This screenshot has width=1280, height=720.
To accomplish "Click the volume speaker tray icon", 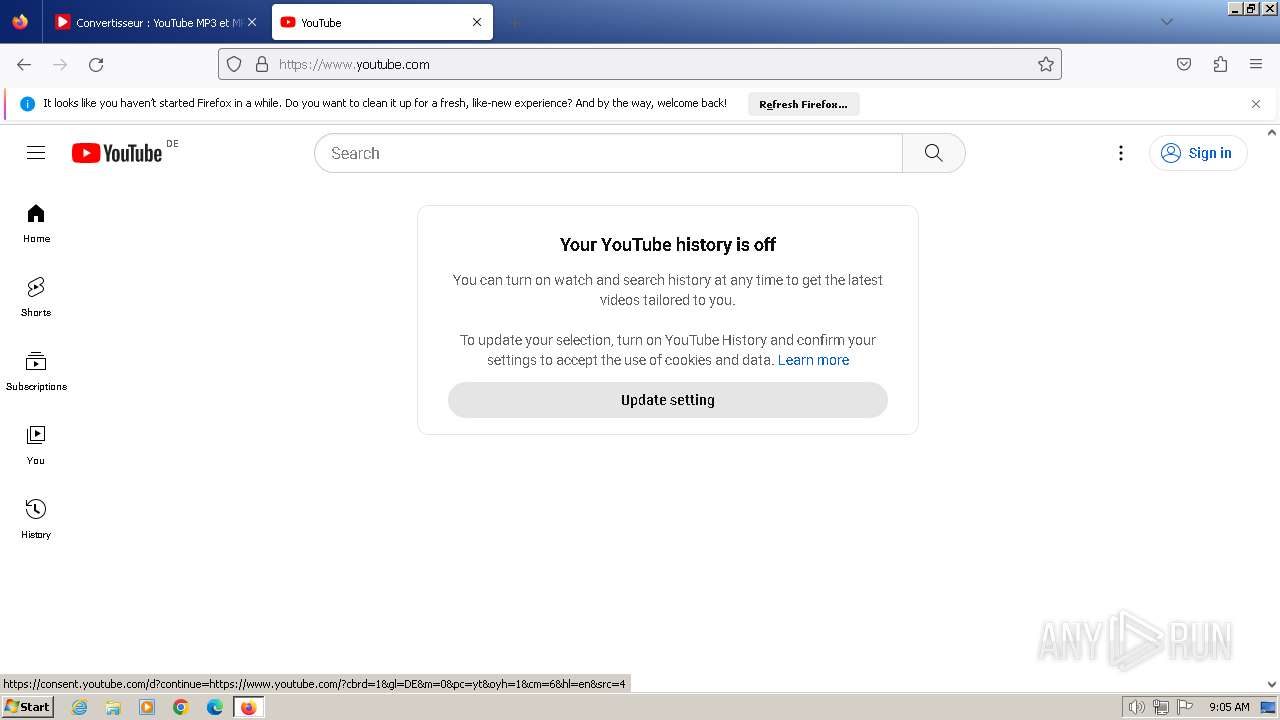I will pyautogui.click(x=1136, y=707).
